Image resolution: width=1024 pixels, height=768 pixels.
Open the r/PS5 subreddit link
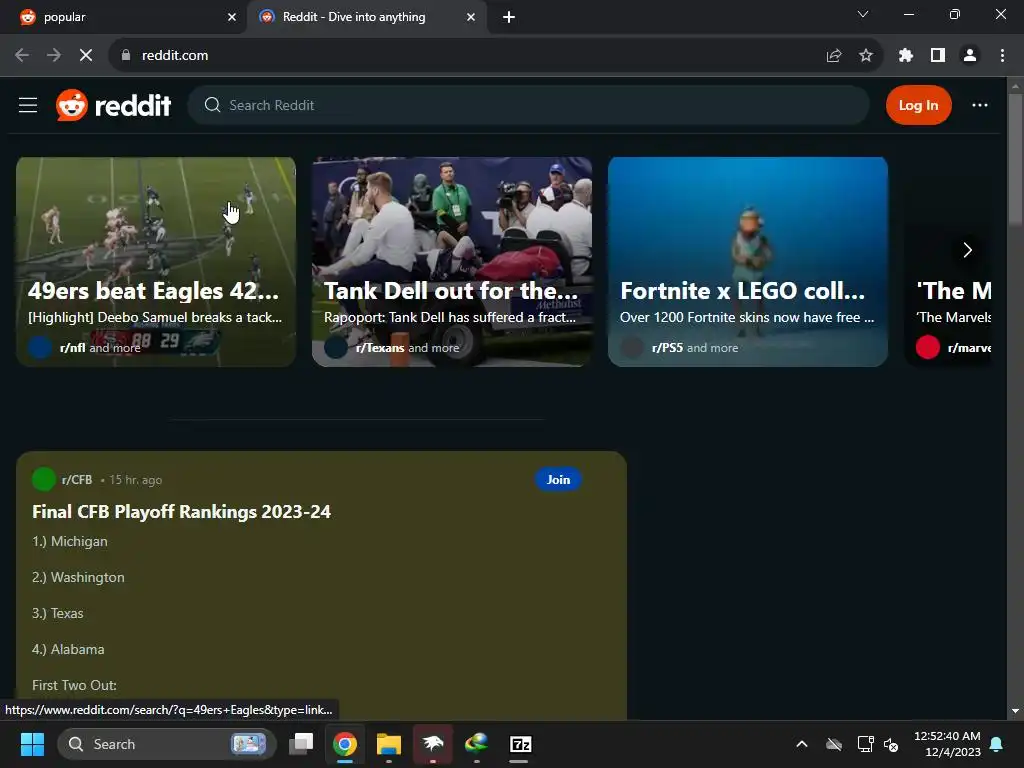point(667,348)
